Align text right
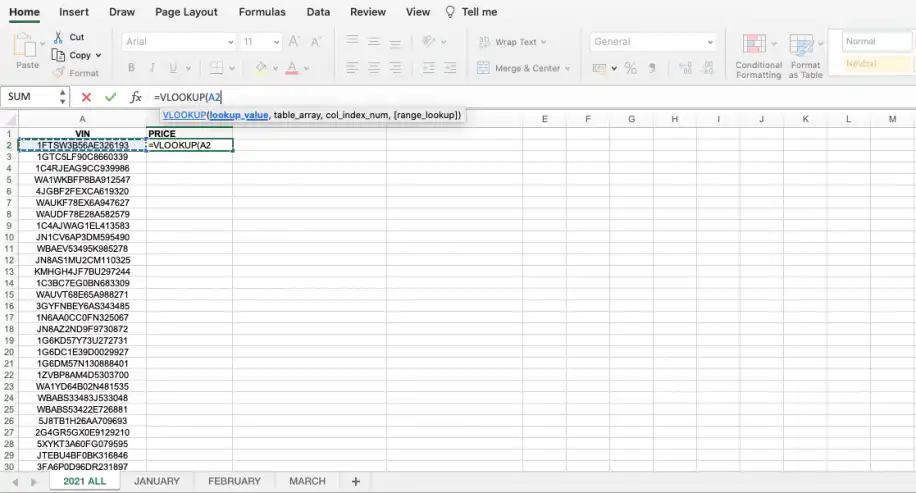The height and width of the screenshot is (493, 916). click(395, 68)
